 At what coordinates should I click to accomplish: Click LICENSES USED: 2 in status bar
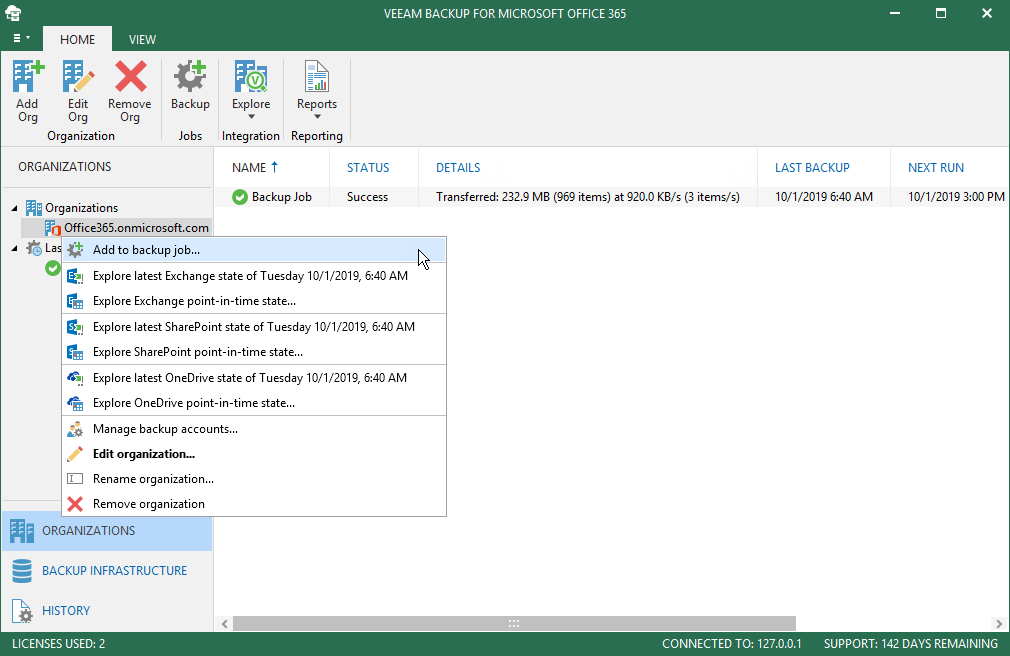[x=59, y=644]
